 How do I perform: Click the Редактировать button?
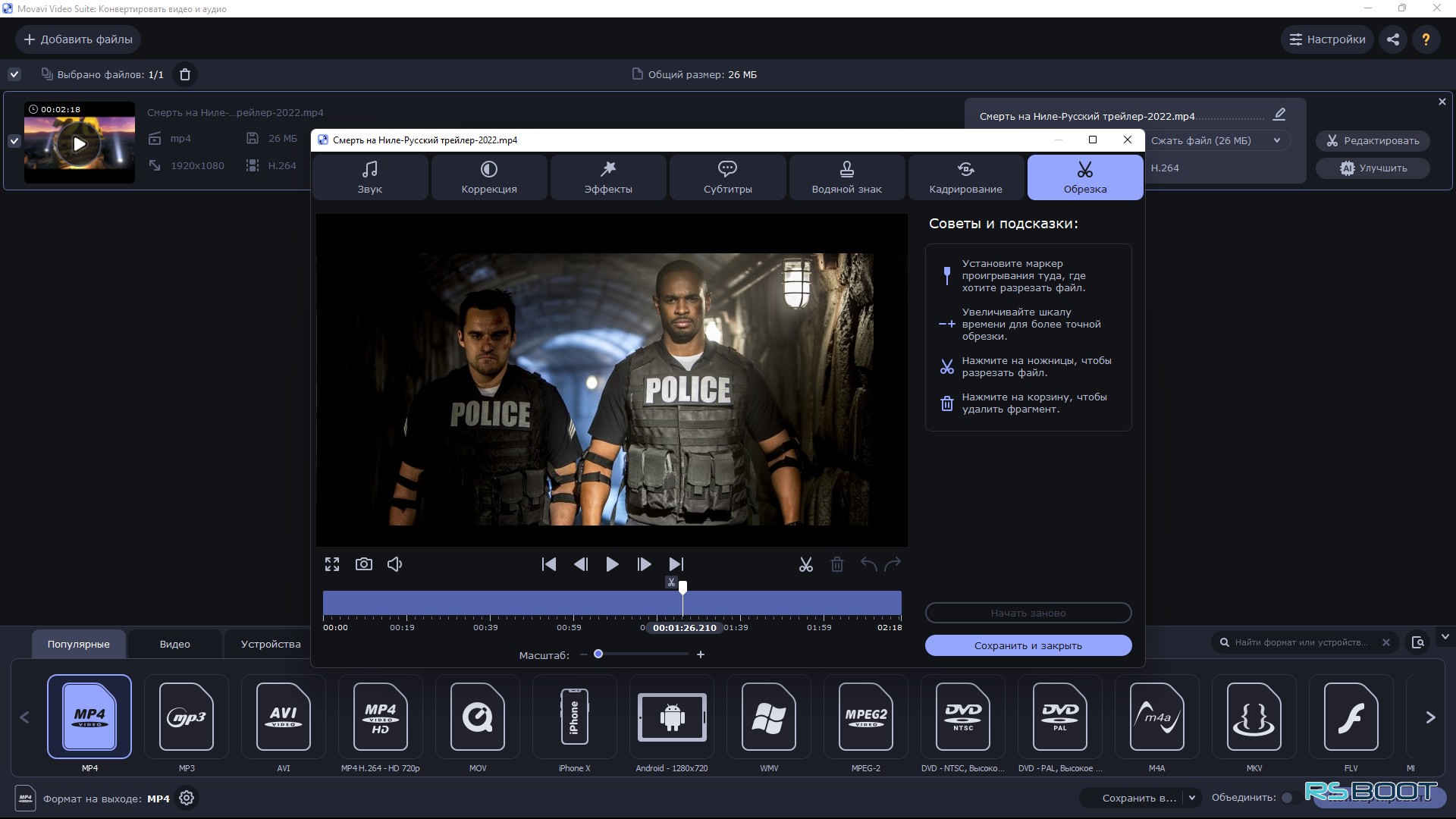point(1373,140)
